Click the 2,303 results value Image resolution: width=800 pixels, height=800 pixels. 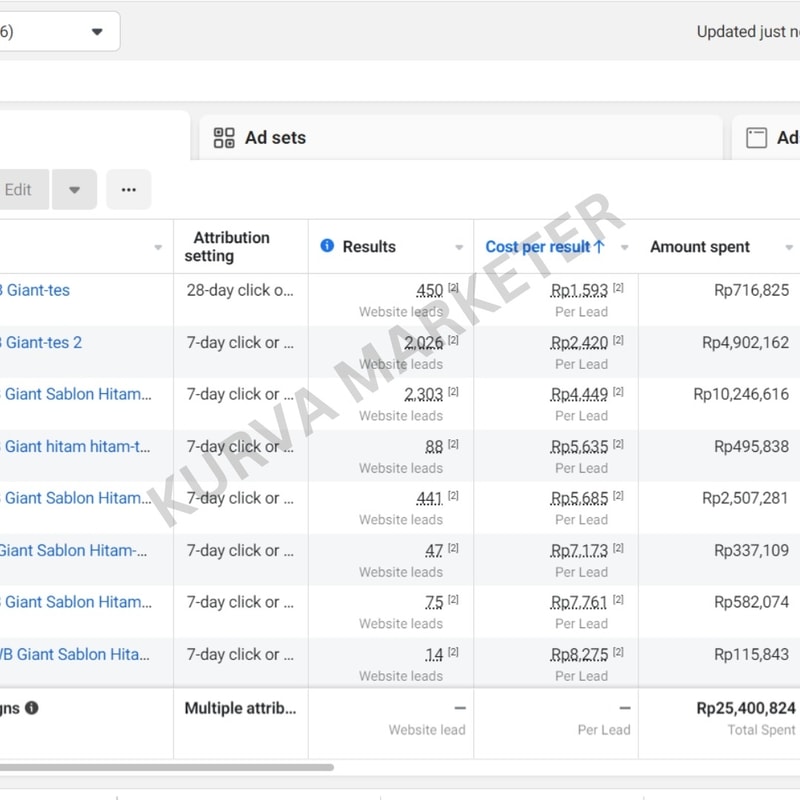point(423,394)
